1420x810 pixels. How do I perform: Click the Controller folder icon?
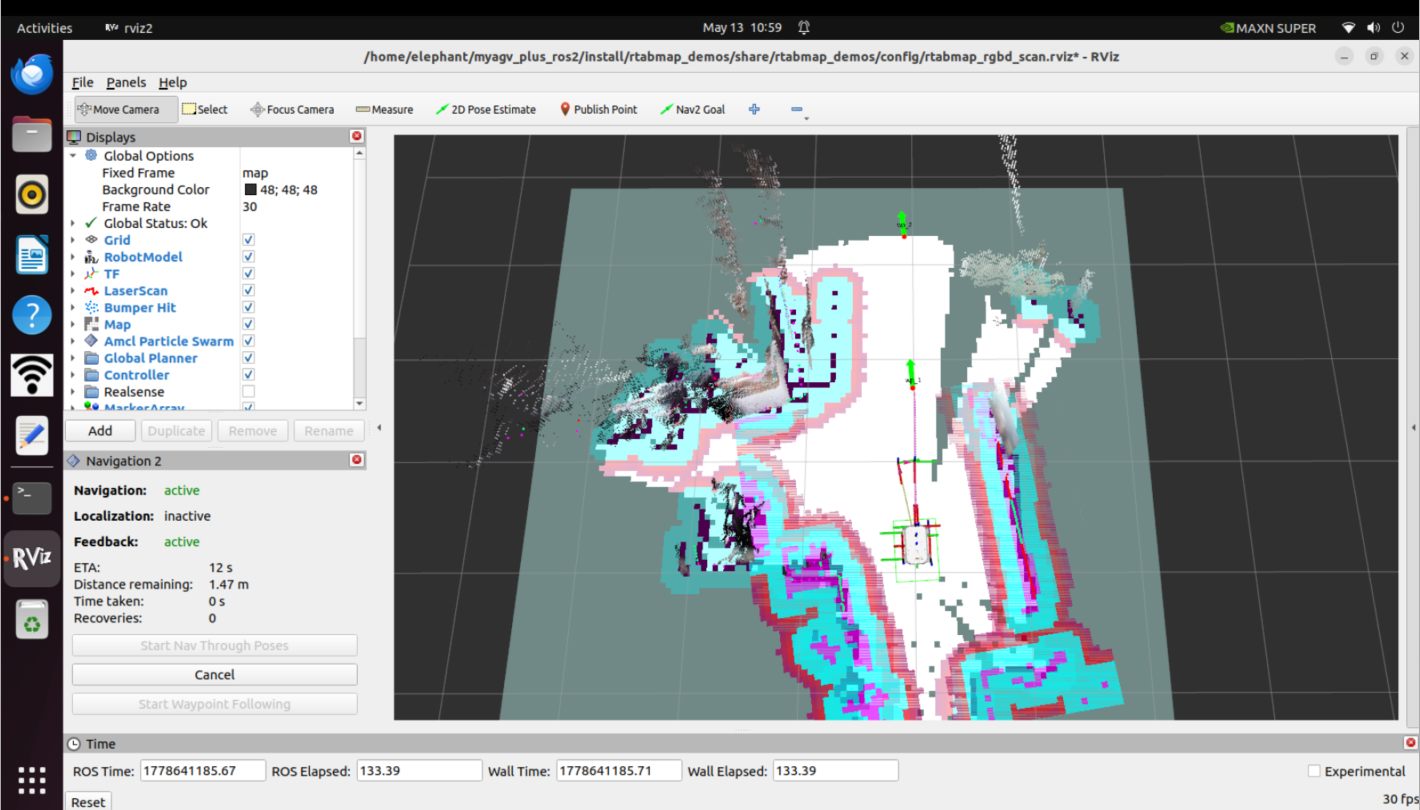click(x=92, y=375)
